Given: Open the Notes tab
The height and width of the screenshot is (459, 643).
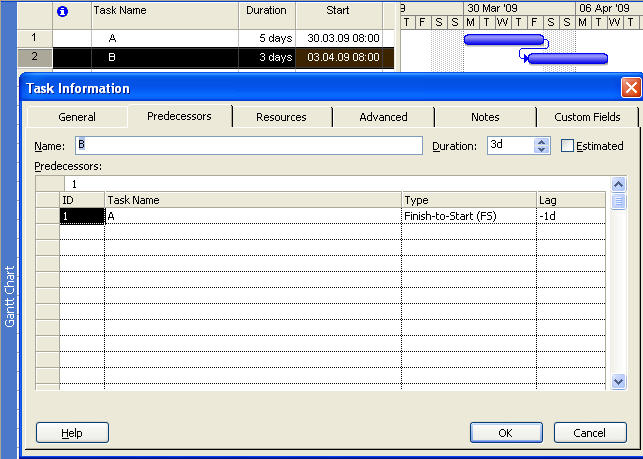Looking at the screenshot, I should (485, 117).
